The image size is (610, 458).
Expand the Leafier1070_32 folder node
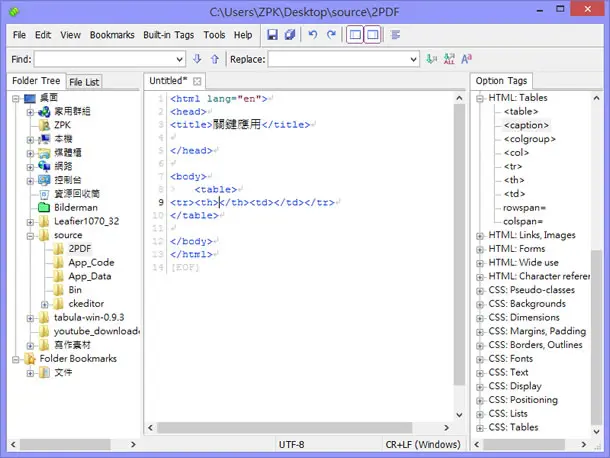pos(30,222)
